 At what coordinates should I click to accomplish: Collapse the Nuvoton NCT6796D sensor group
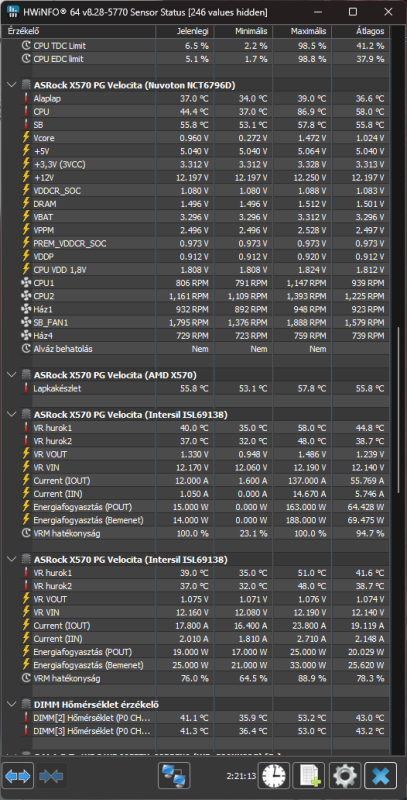pos(12,85)
